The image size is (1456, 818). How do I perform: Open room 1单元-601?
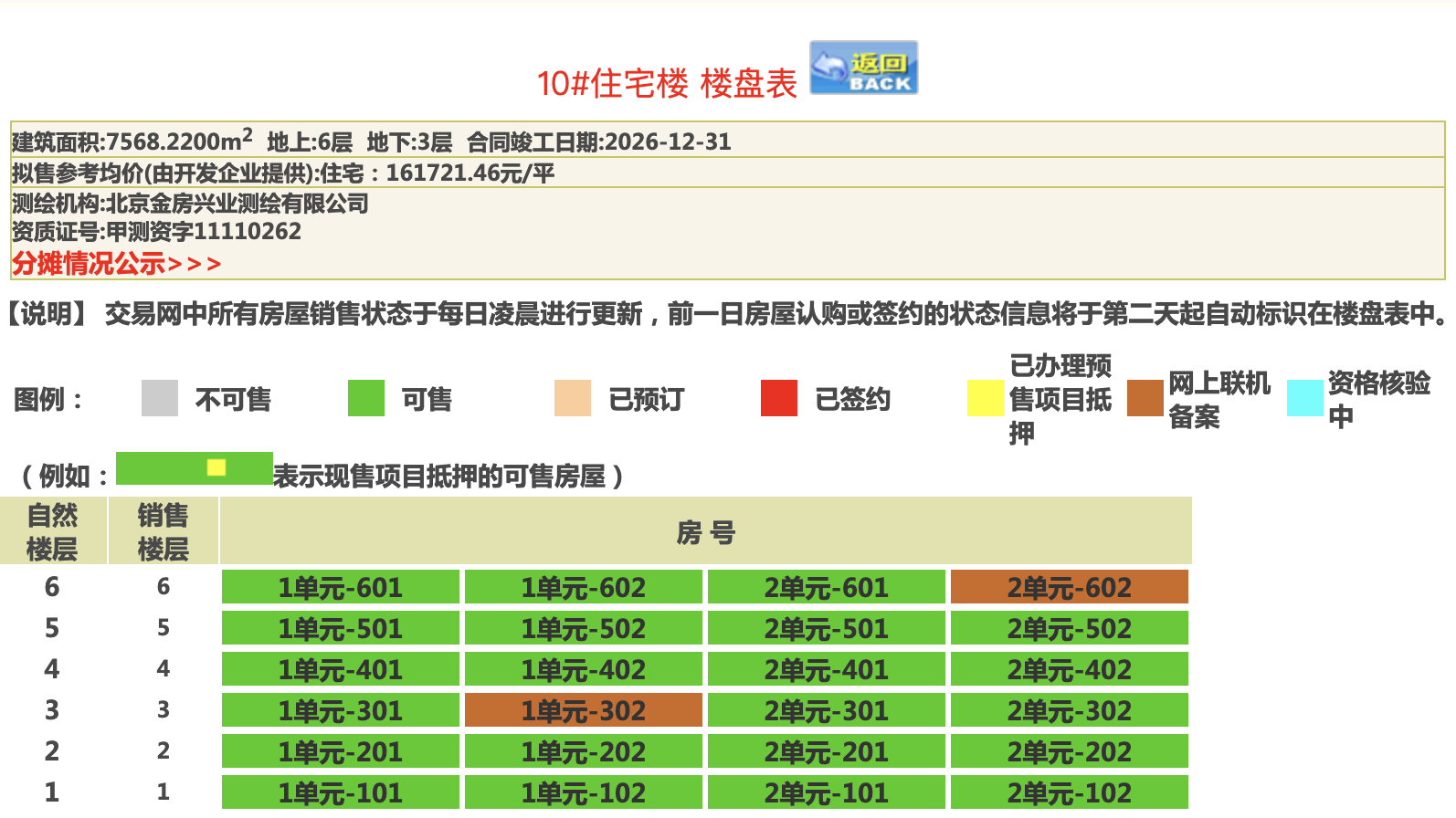[340, 587]
